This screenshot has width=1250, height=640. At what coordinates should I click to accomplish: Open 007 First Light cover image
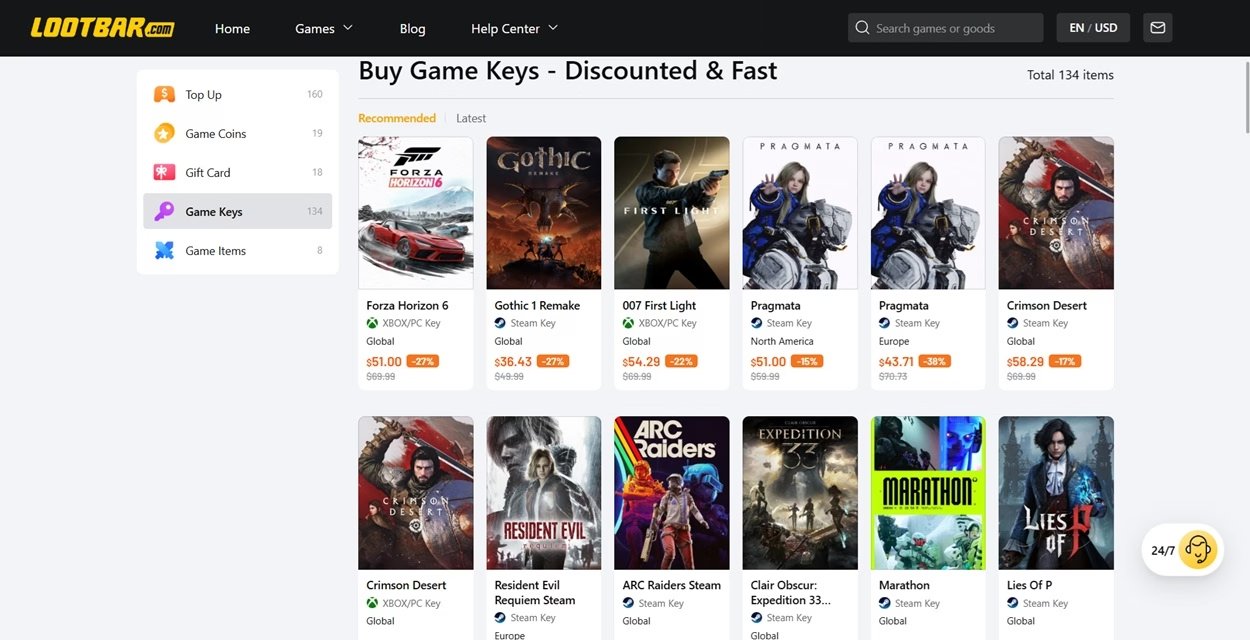[672, 213]
